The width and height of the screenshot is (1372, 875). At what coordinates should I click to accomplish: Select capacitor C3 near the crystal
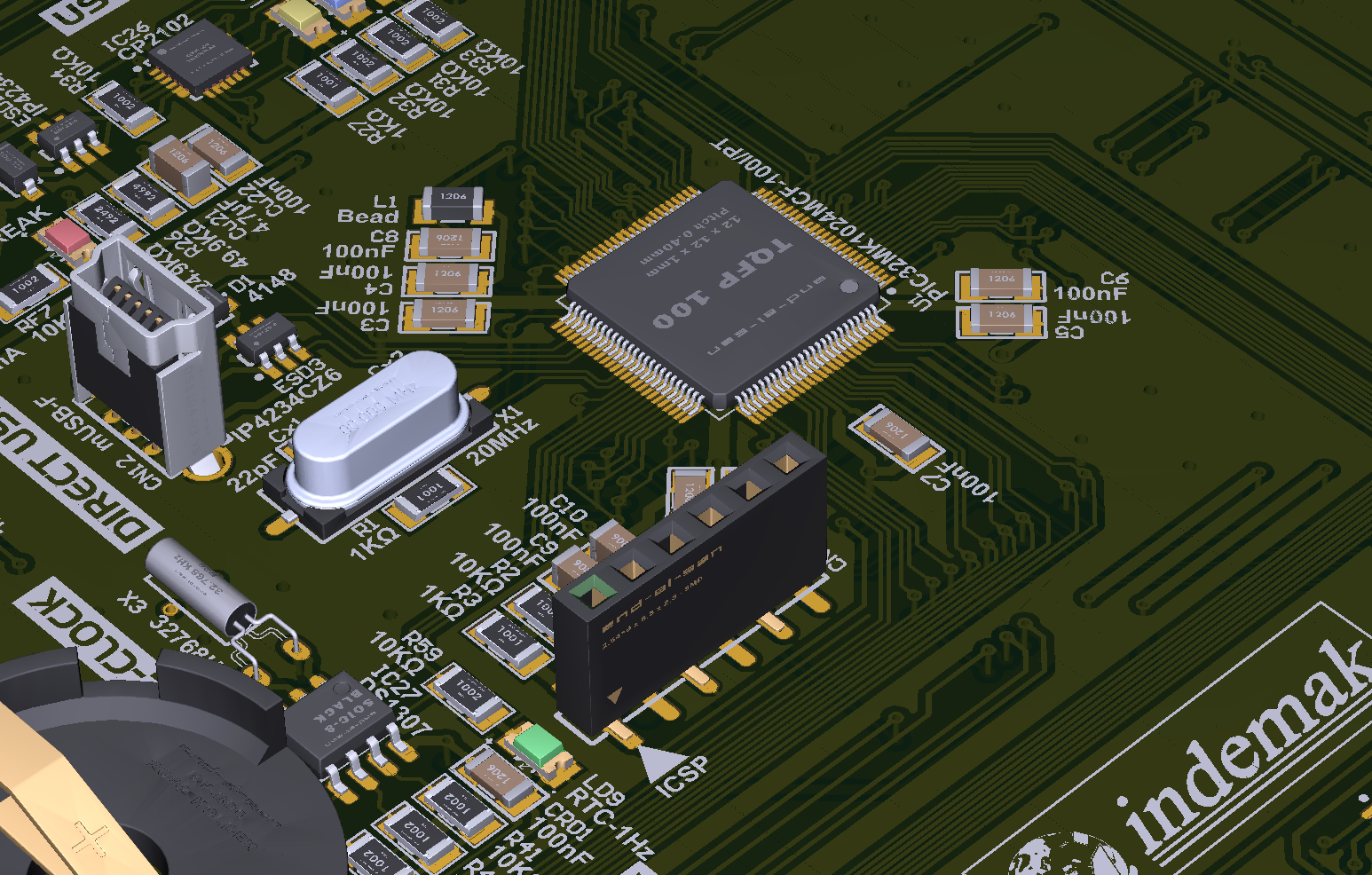pyautogui.click(x=445, y=314)
